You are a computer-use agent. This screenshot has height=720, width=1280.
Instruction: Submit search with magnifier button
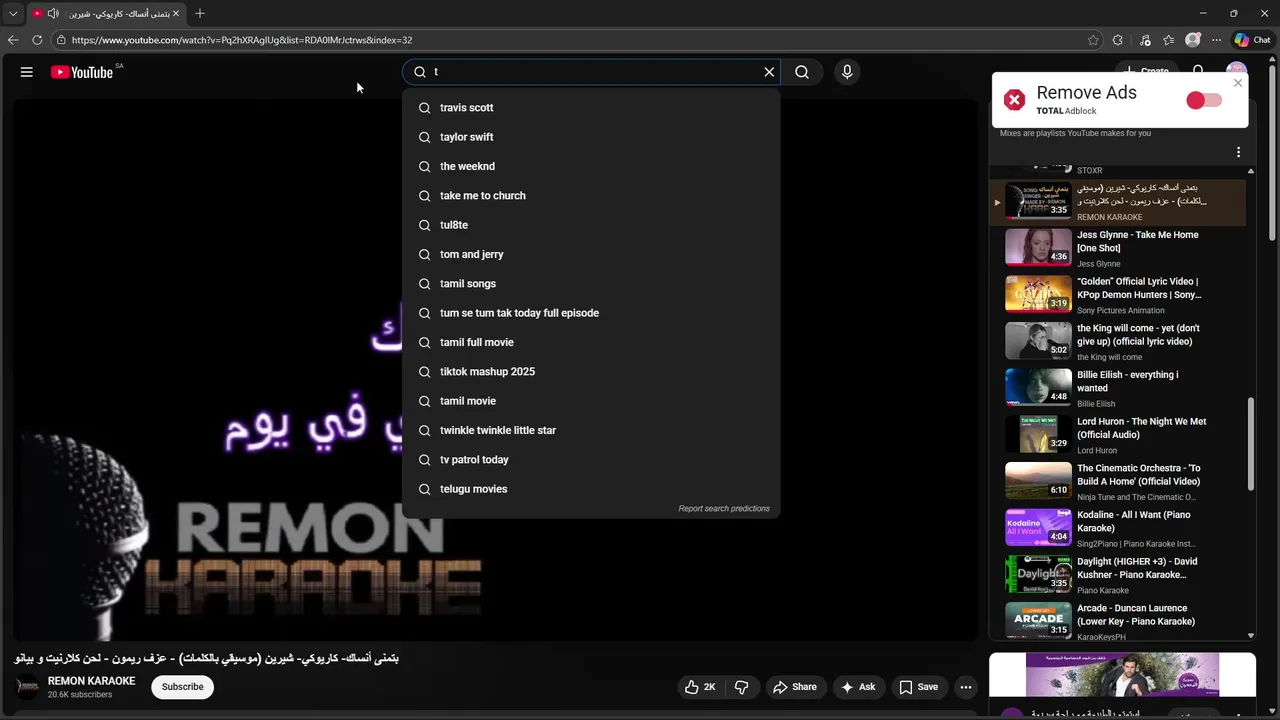pos(802,72)
